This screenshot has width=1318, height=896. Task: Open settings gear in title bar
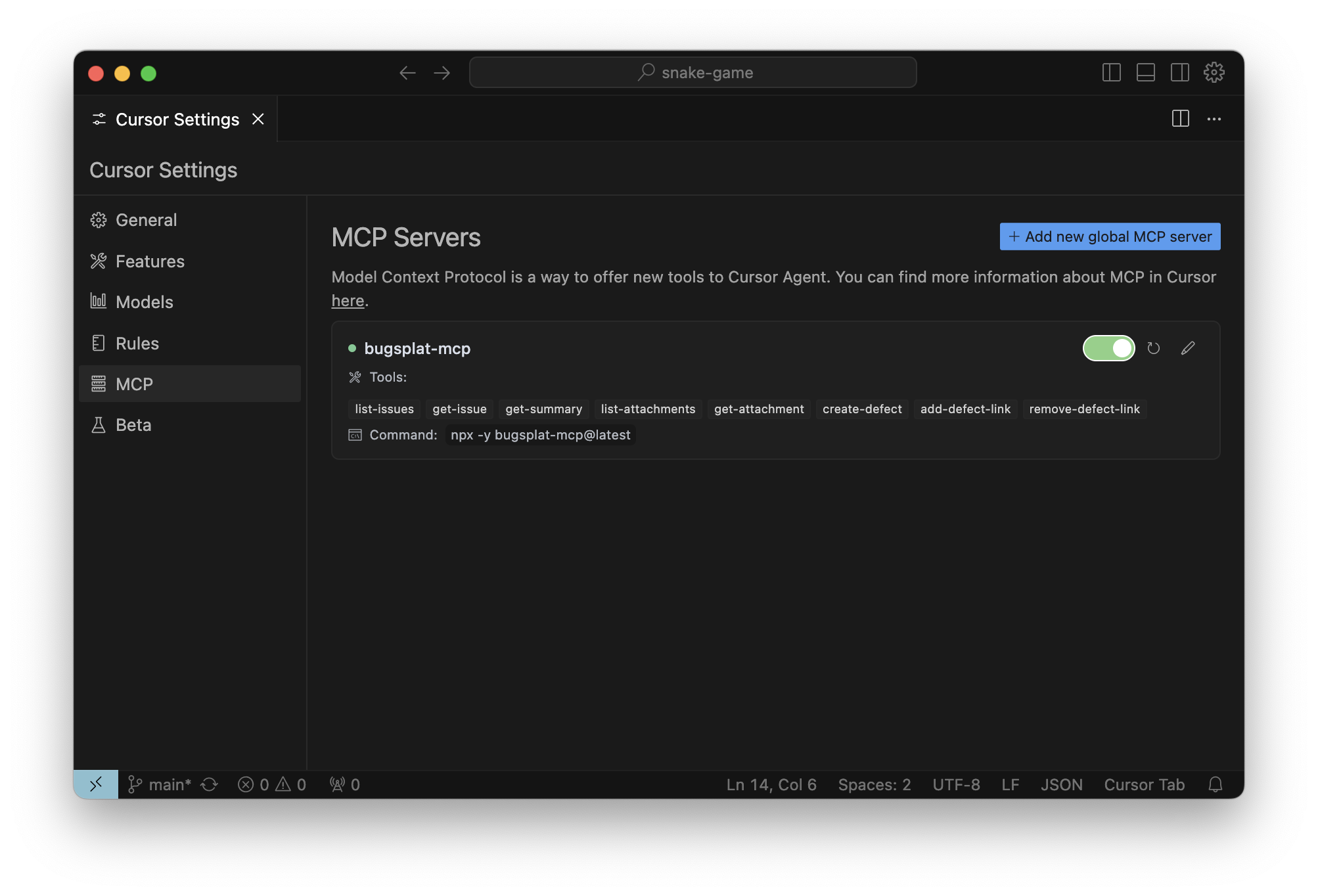(1214, 72)
